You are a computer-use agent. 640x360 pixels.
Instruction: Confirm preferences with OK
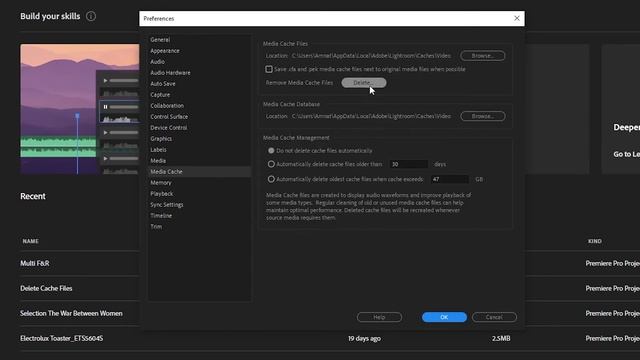click(x=444, y=317)
